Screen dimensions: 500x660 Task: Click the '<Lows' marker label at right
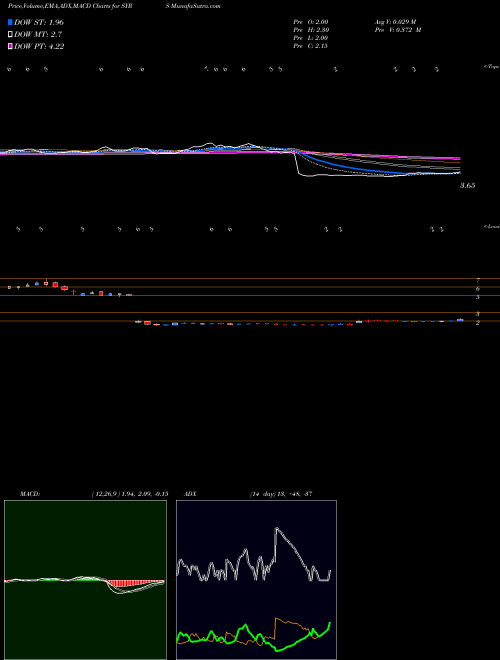pos(492,227)
